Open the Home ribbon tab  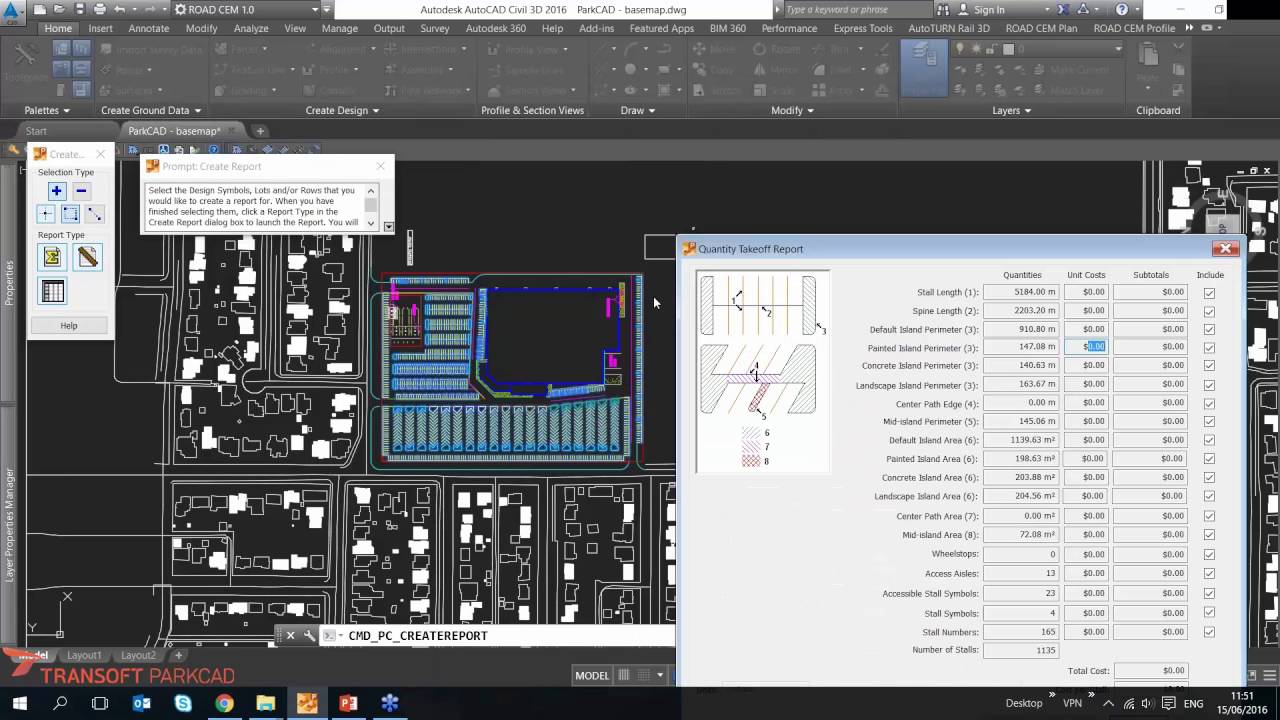click(x=58, y=28)
